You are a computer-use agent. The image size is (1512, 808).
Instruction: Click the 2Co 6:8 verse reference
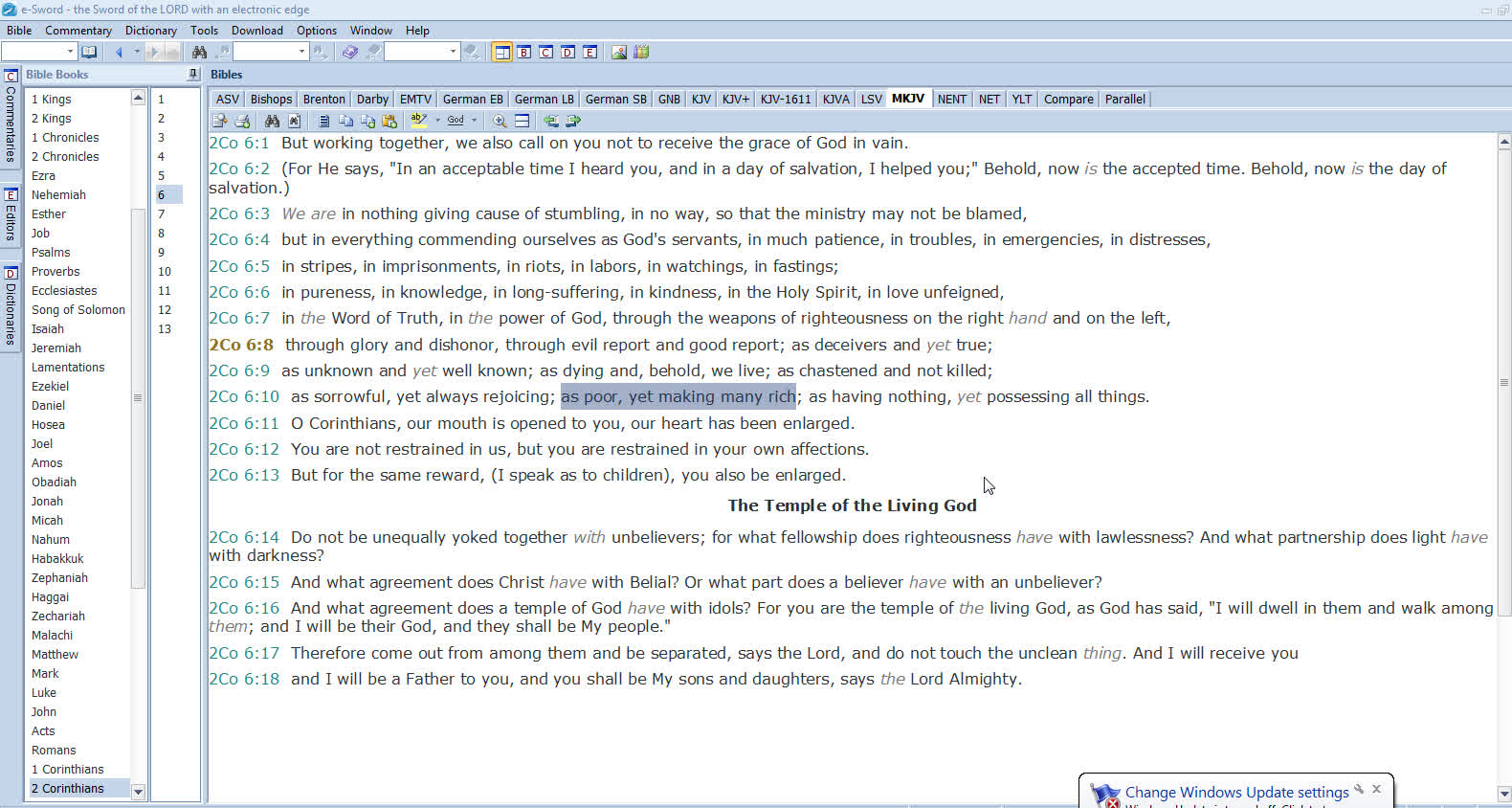coord(241,345)
